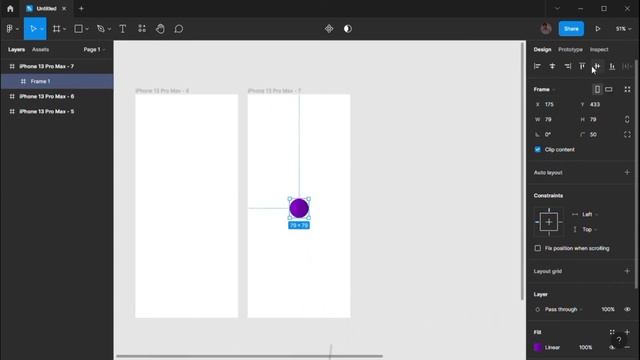The image size is (640, 360).
Task: Select the Frame 1 layer
Action: 57,81
